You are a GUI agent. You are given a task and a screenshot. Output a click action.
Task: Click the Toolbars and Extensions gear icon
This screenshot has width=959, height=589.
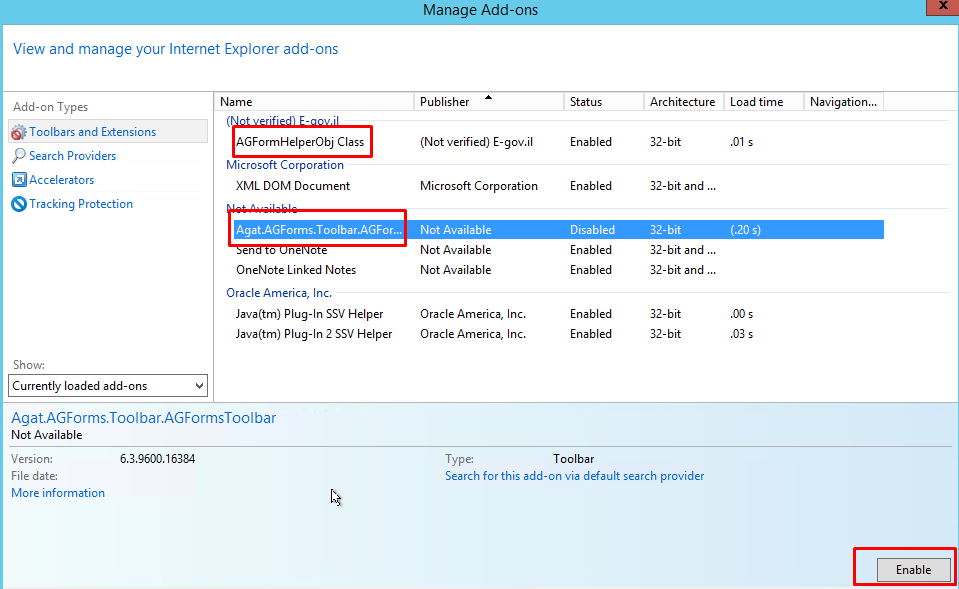(19, 132)
